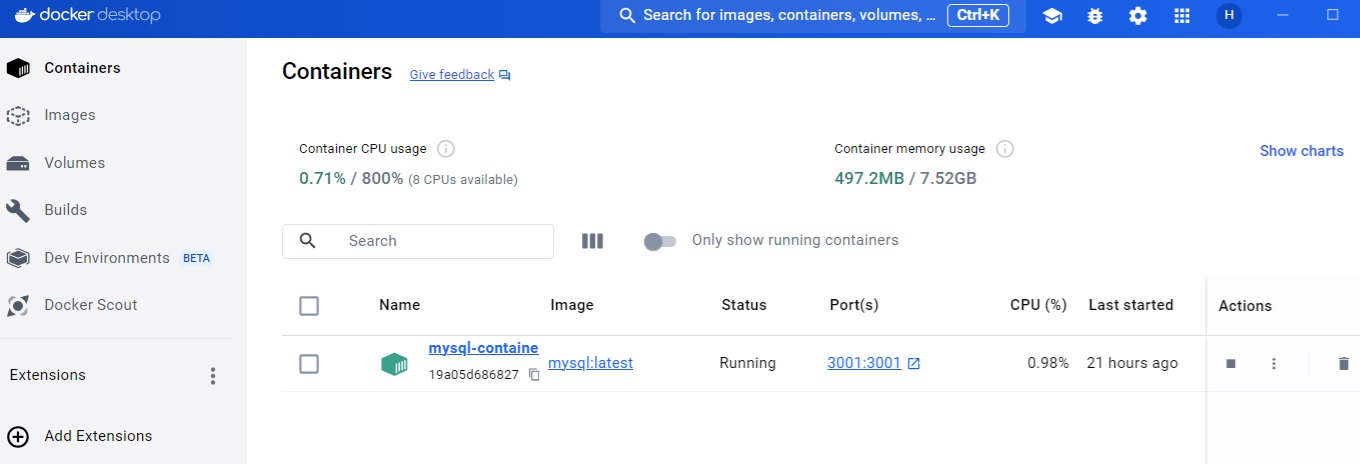The height and width of the screenshot is (464, 1360).
Task: Toggle Only show running containers switch
Action: (x=660, y=241)
